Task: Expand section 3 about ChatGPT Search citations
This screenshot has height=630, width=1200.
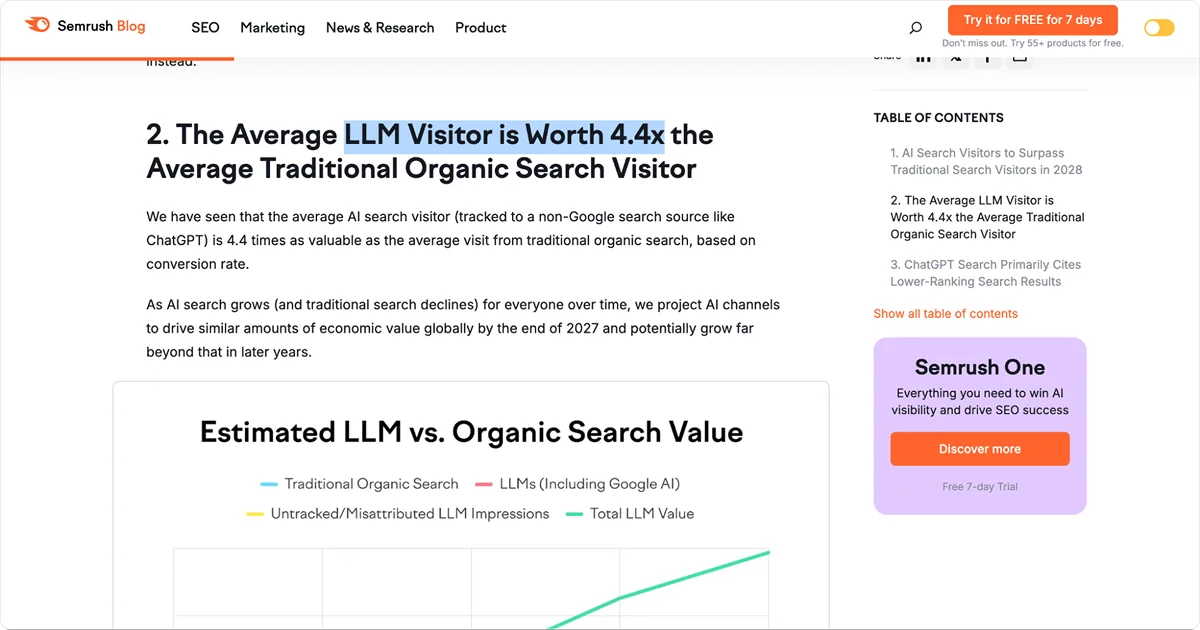Action: [986, 272]
